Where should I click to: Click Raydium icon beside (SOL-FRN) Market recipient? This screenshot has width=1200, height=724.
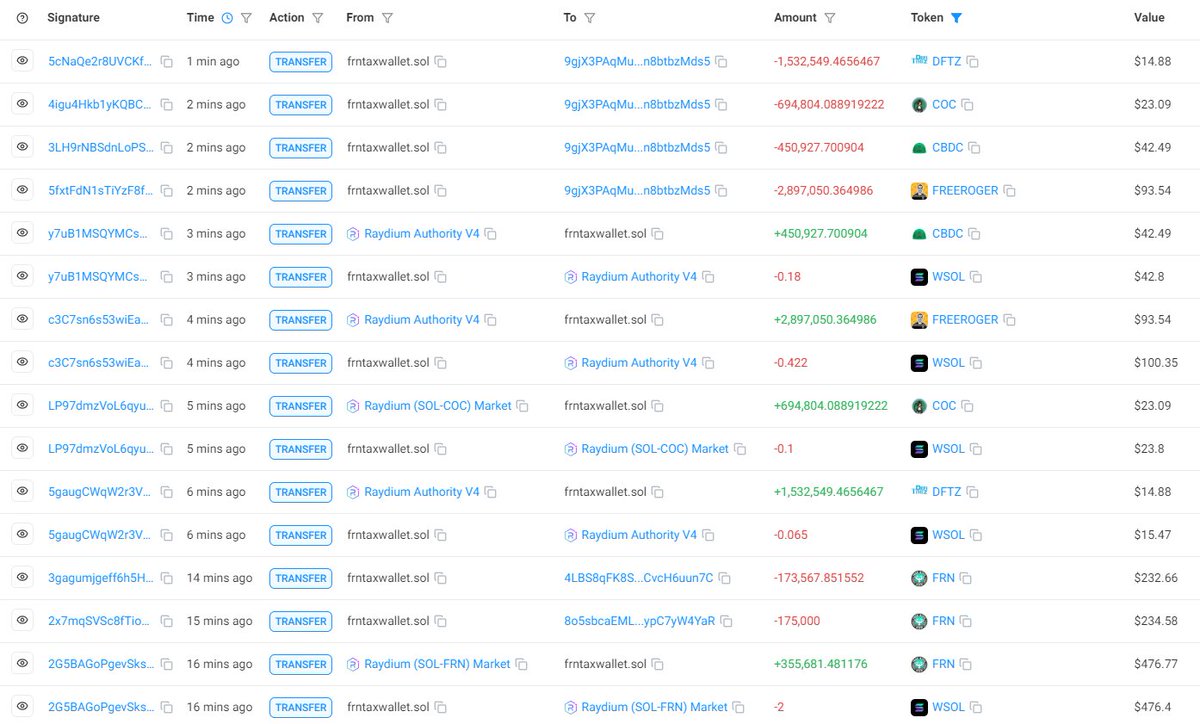(x=570, y=707)
